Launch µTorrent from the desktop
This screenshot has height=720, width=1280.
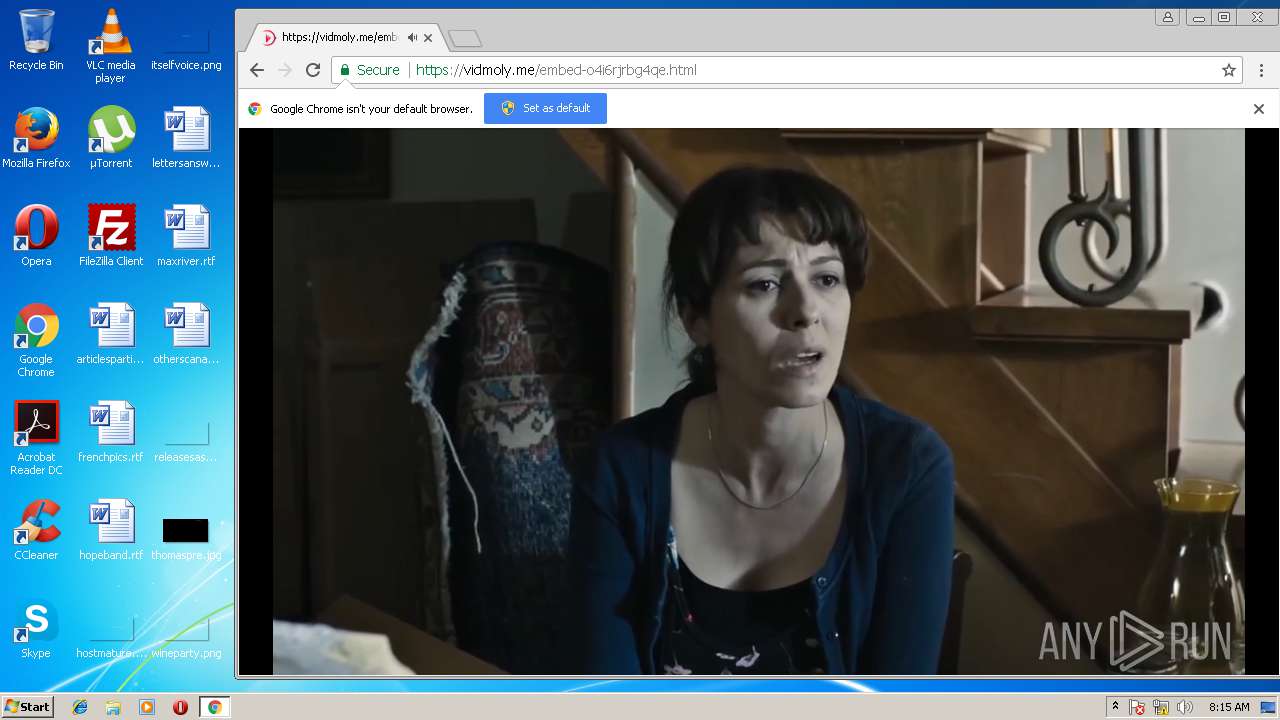point(110,138)
